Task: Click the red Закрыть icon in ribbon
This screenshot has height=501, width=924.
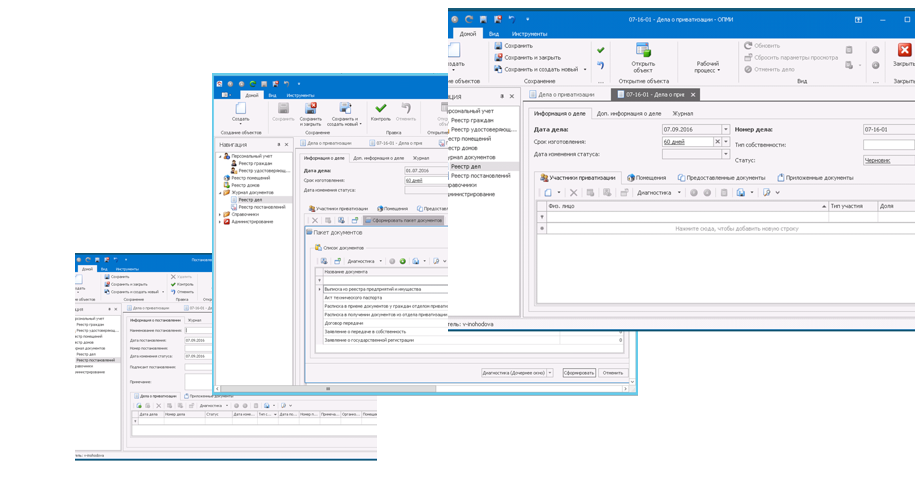Action: 904,50
